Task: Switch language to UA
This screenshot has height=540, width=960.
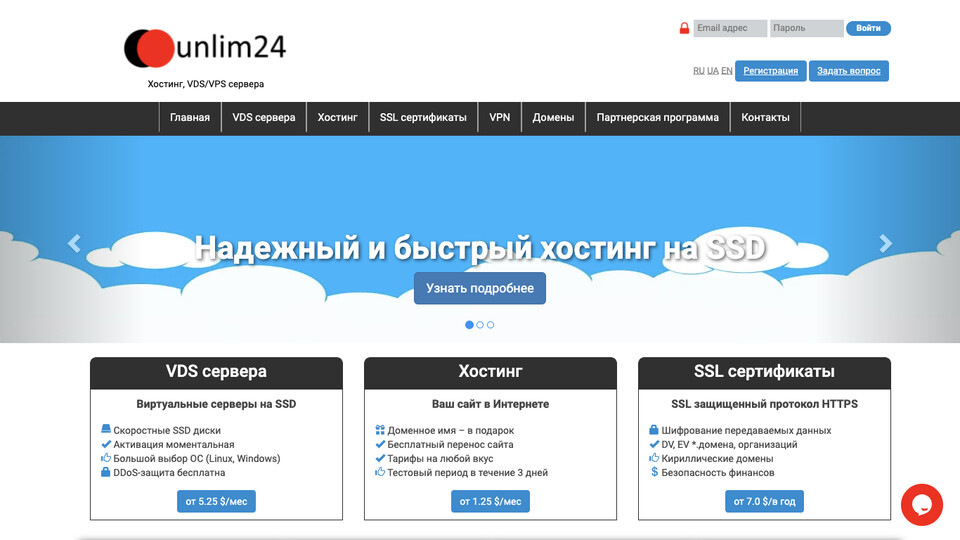Action: [x=713, y=71]
